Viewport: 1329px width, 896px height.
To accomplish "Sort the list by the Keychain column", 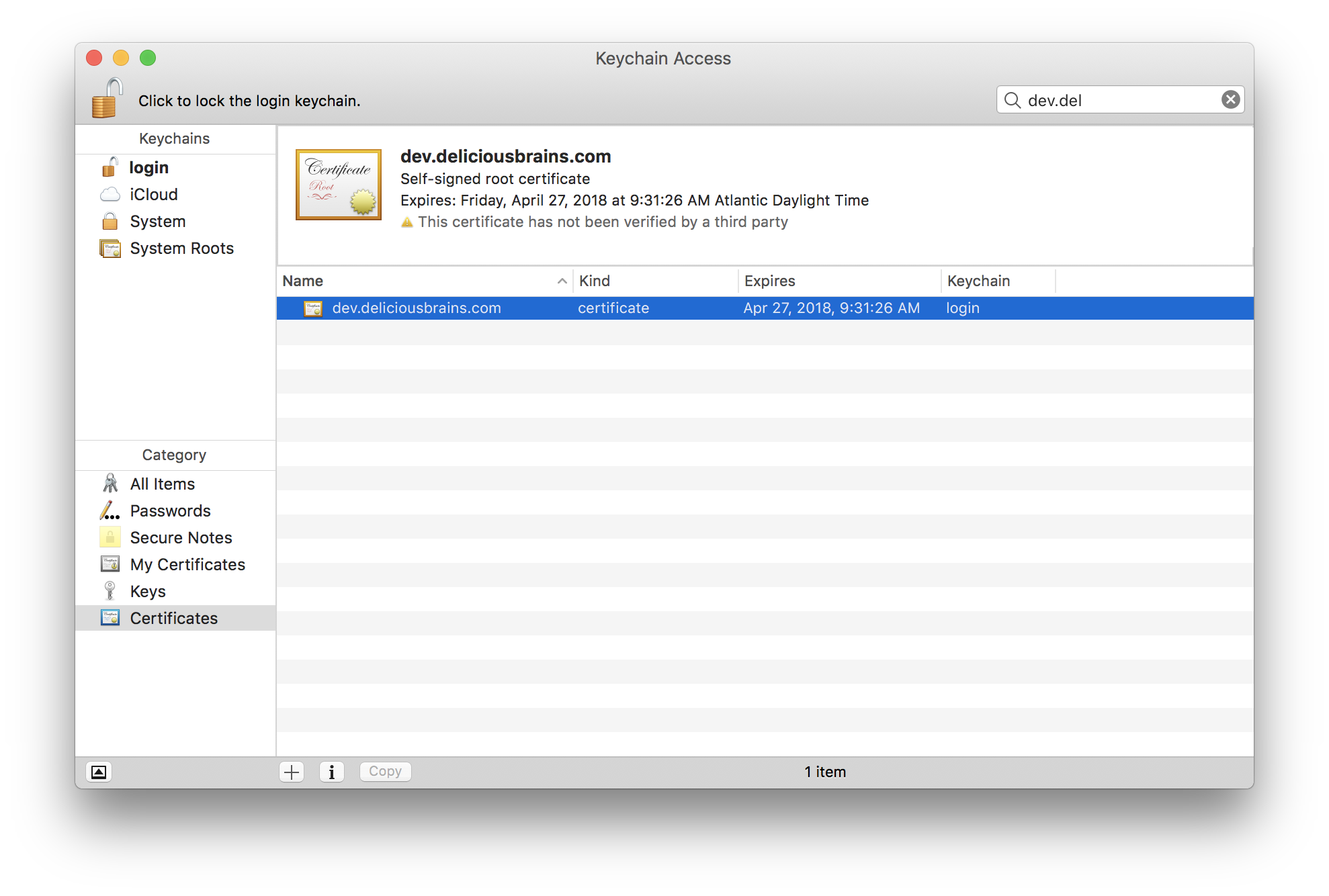I will tap(998, 281).
